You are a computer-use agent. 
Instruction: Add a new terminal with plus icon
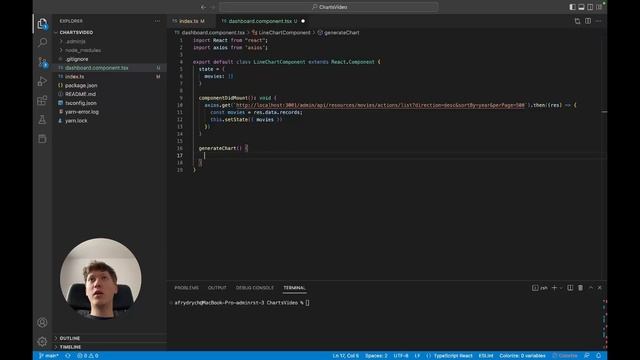click(554, 288)
